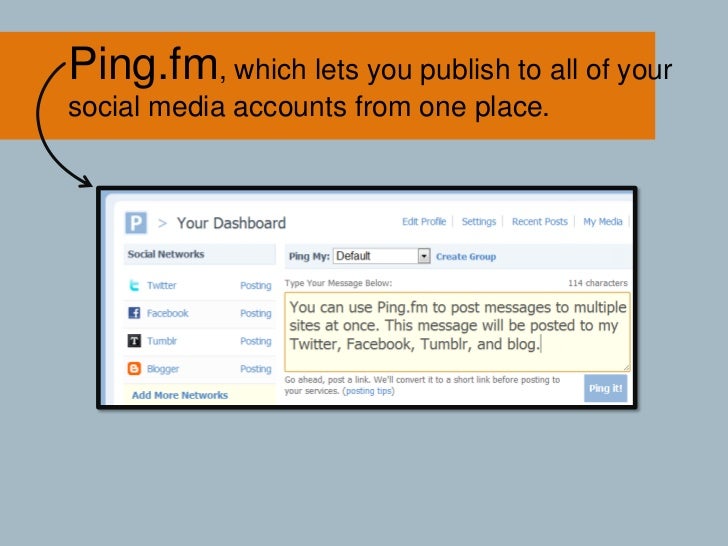Click the Type Your Message Below label
This screenshot has height=546, width=728.
coord(338,283)
